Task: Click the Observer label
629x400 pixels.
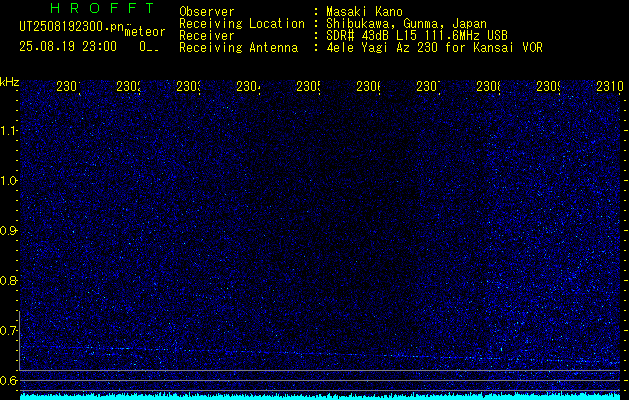Action: (207, 12)
